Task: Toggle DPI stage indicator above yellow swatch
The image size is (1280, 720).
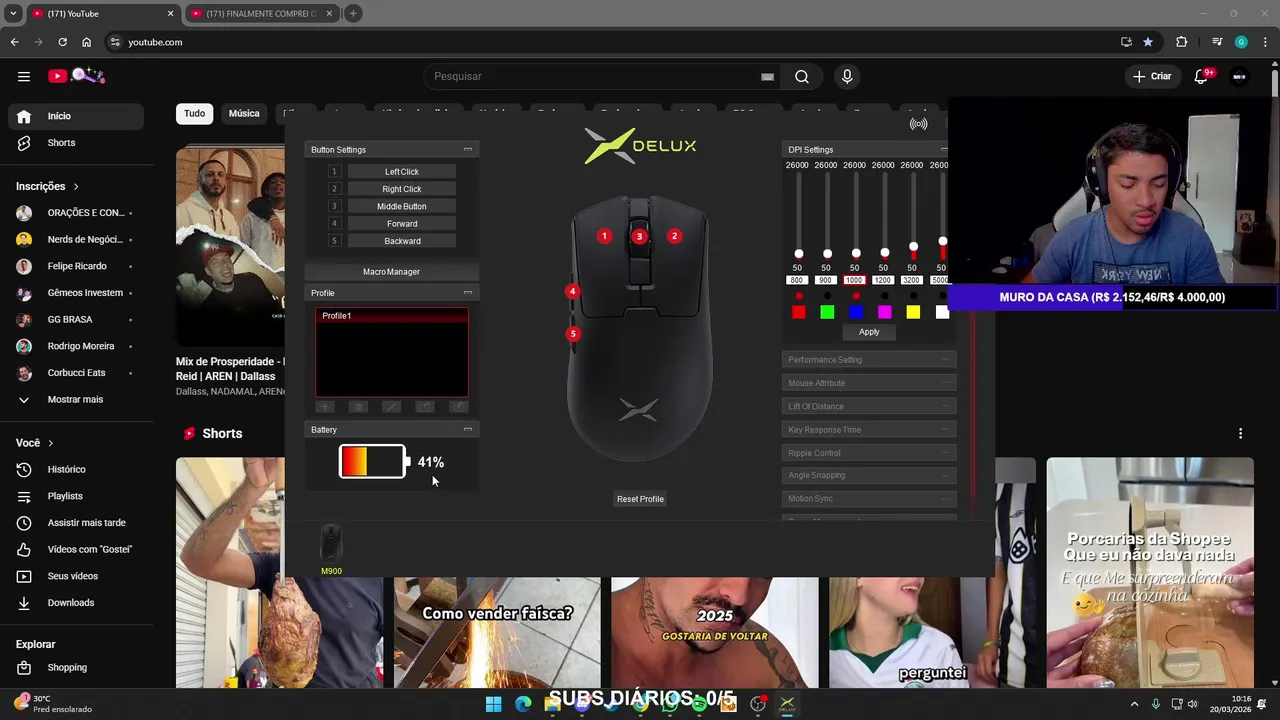Action: click(x=913, y=296)
